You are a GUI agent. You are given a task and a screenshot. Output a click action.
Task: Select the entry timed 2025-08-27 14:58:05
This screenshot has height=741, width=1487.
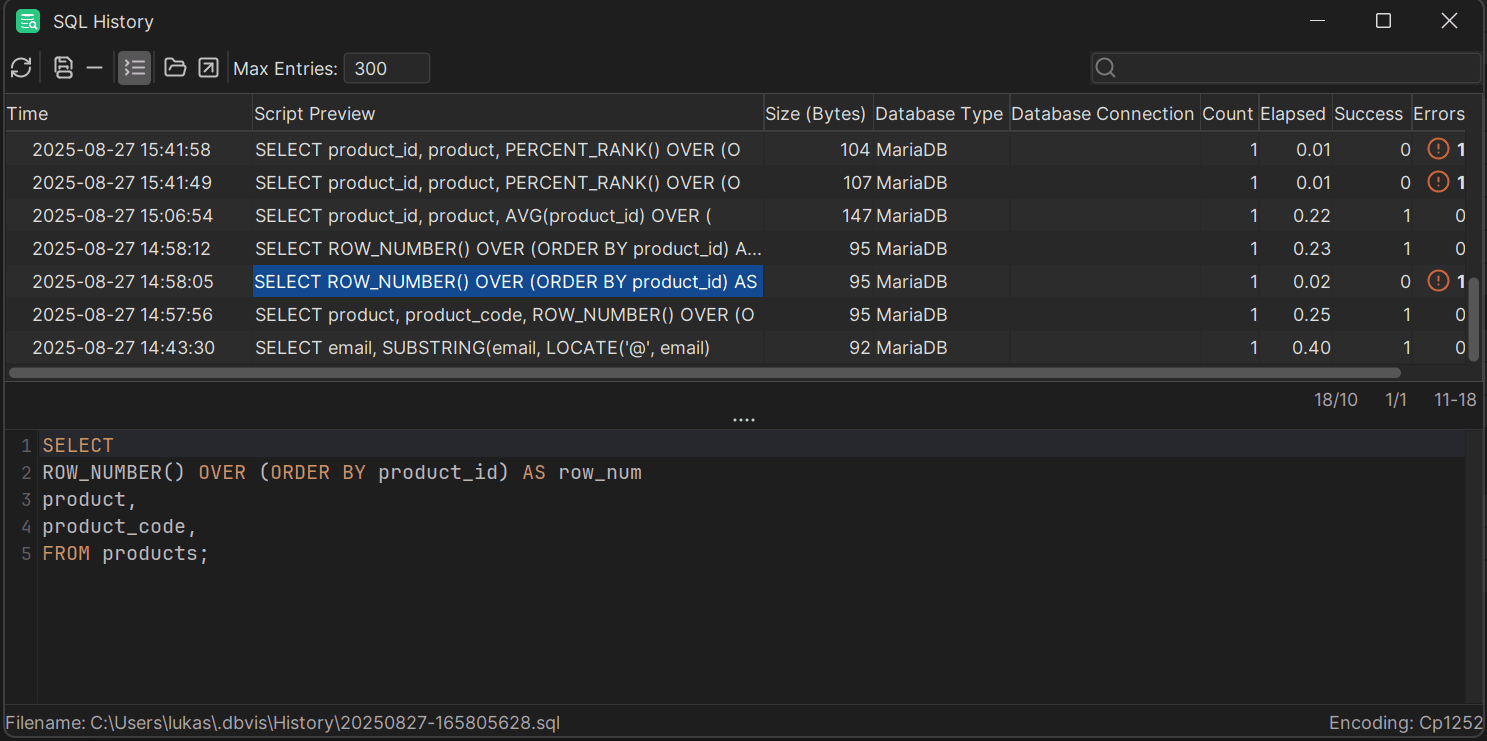point(735,282)
